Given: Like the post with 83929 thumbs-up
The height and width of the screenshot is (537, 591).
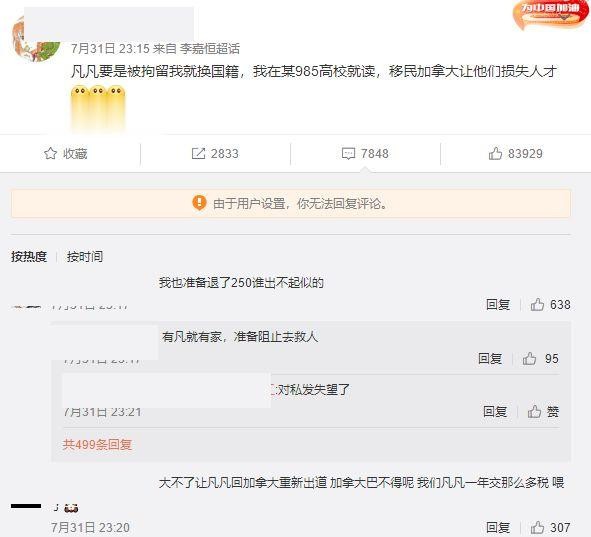Looking at the screenshot, I should point(495,153).
